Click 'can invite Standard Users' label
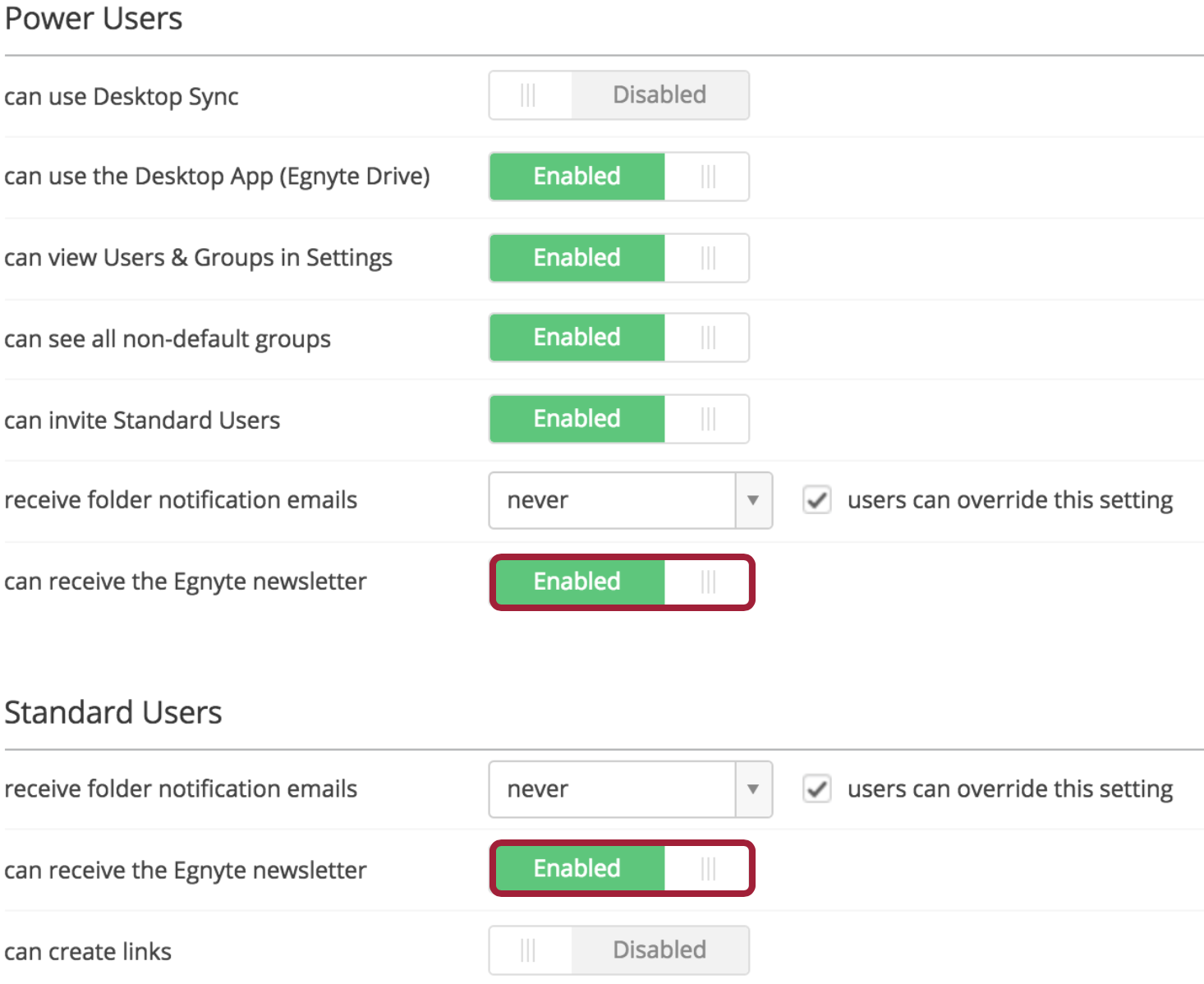Image resolution: width=1204 pixels, height=984 pixels. pyautogui.click(x=142, y=421)
